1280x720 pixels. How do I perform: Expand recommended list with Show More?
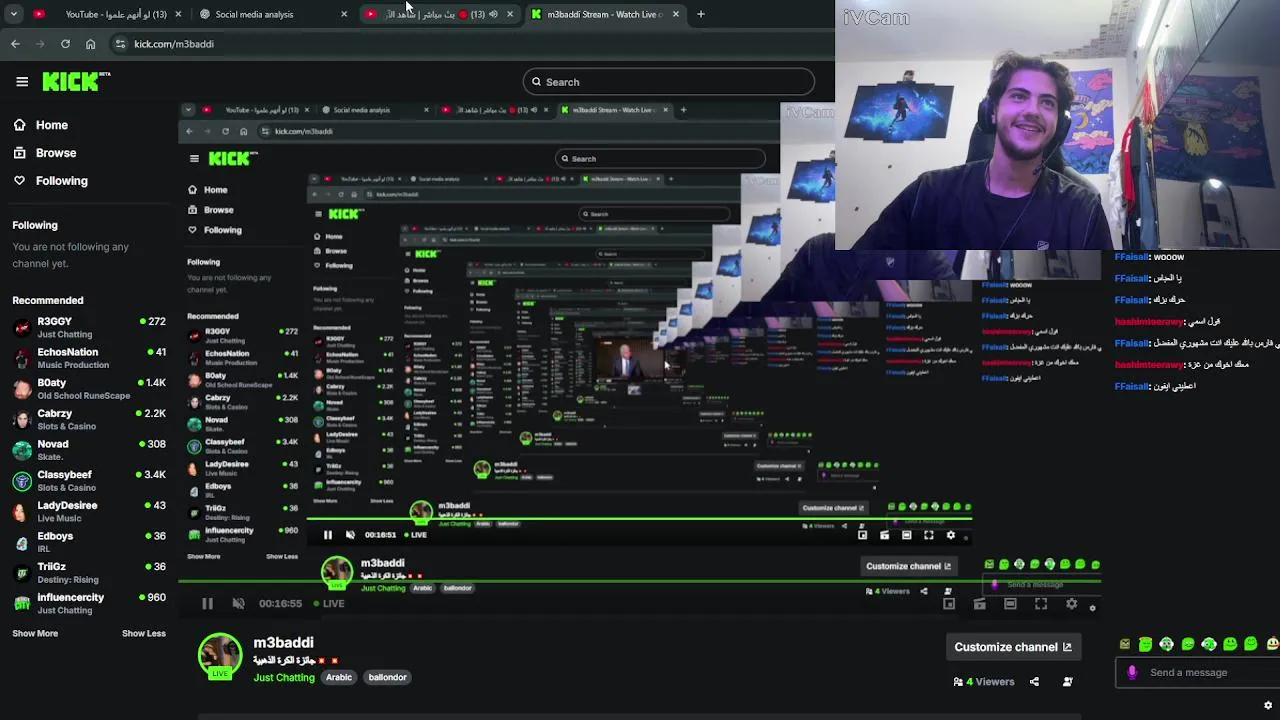coord(35,633)
